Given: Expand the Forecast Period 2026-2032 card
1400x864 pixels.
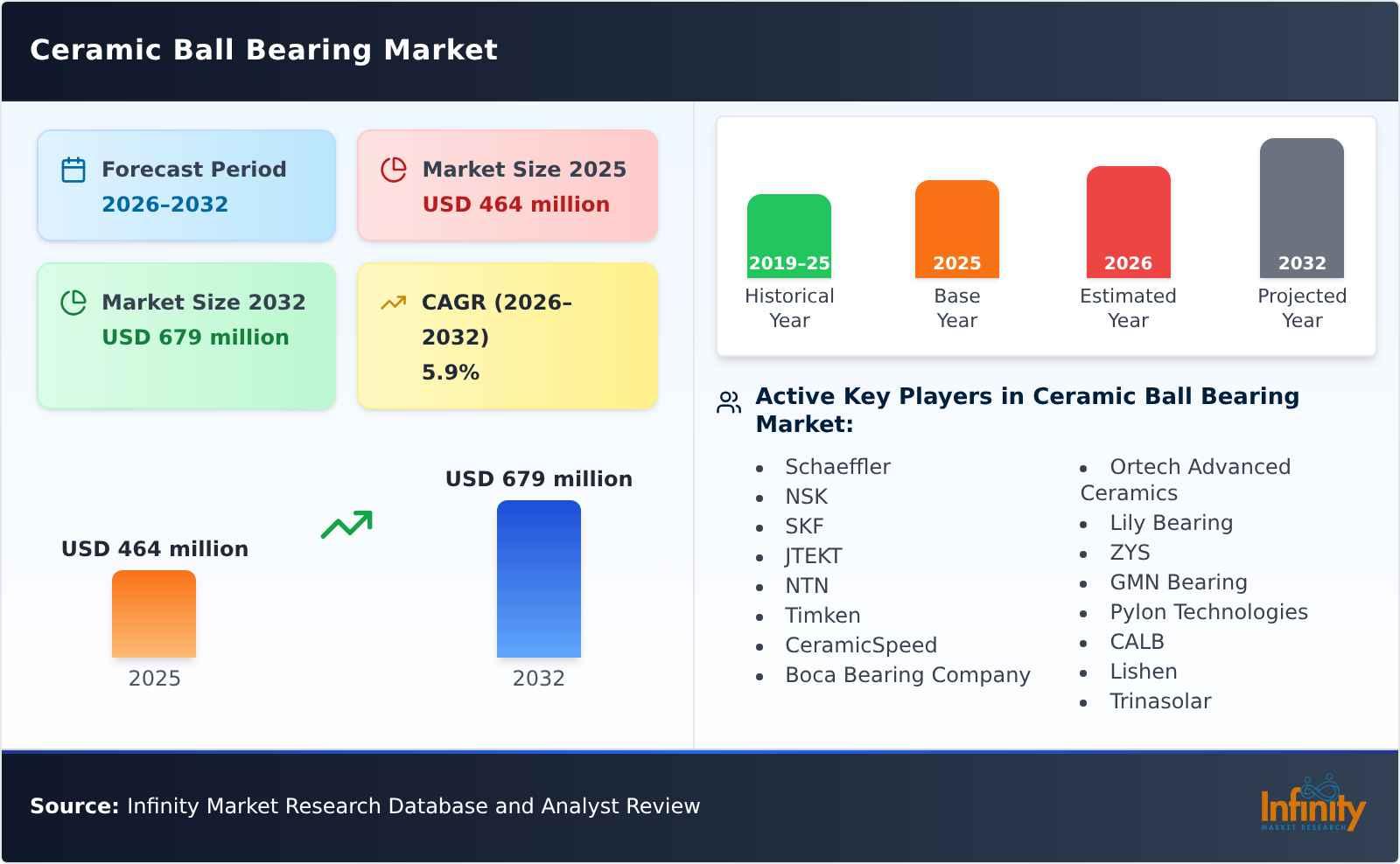Looking at the screenshot, I should tap(185, 185).
